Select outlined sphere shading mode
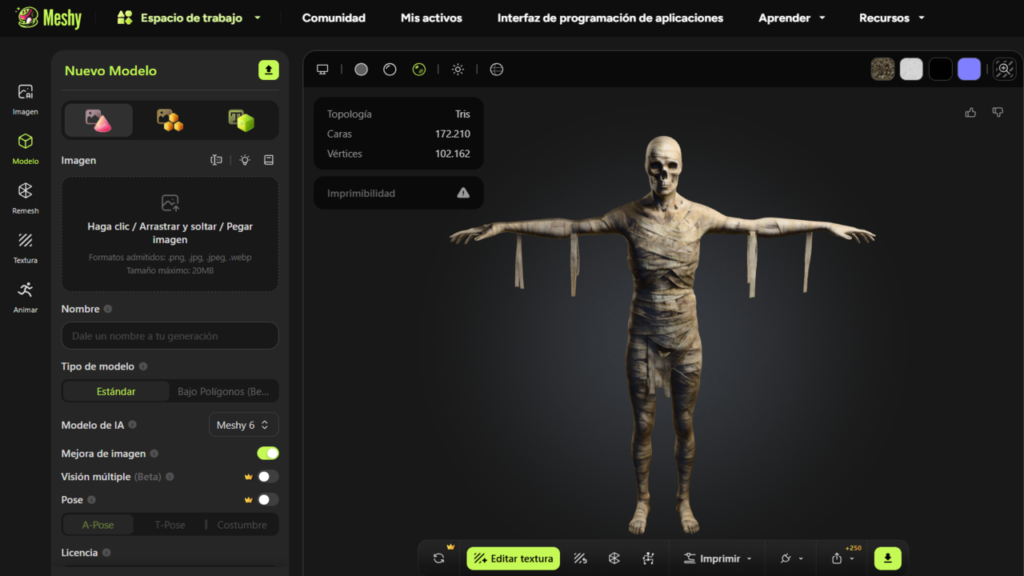 click(390, 69)
